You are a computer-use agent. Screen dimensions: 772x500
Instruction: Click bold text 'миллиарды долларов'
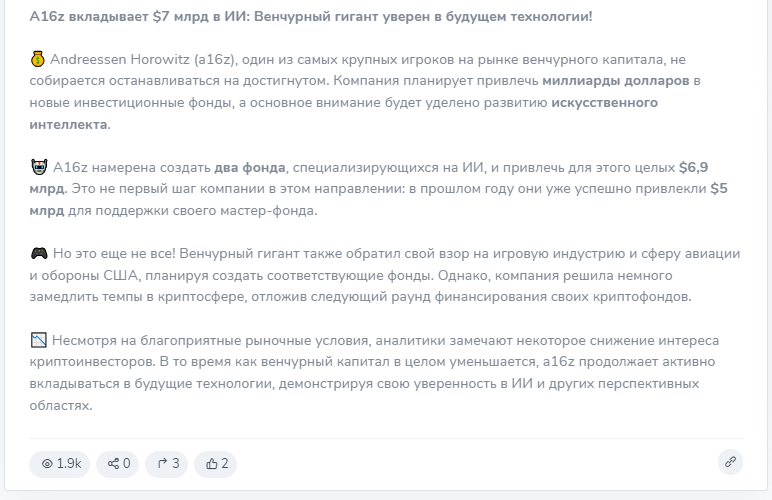point(615,81)
